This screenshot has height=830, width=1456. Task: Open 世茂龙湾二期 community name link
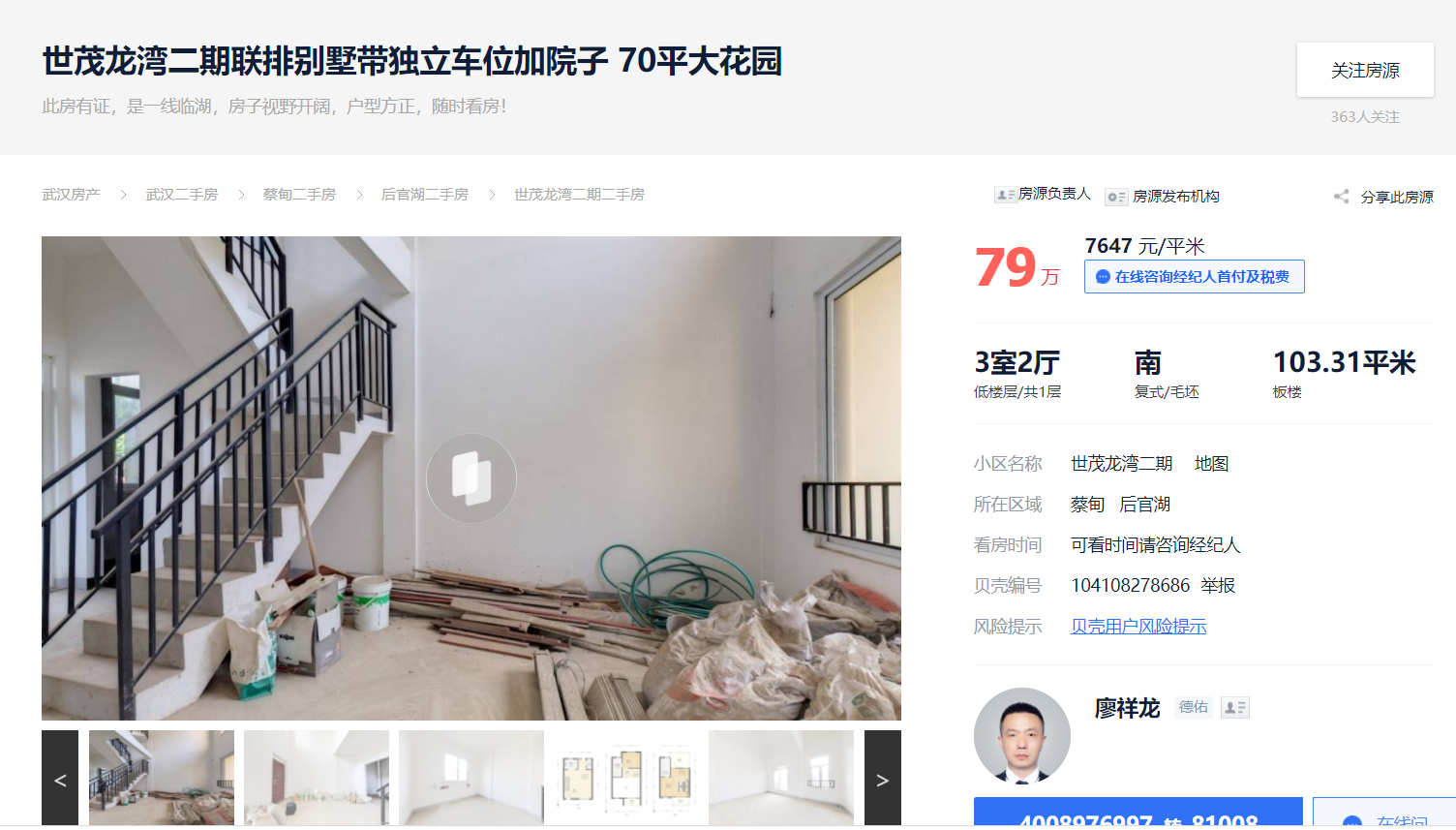coord(1121,464)
